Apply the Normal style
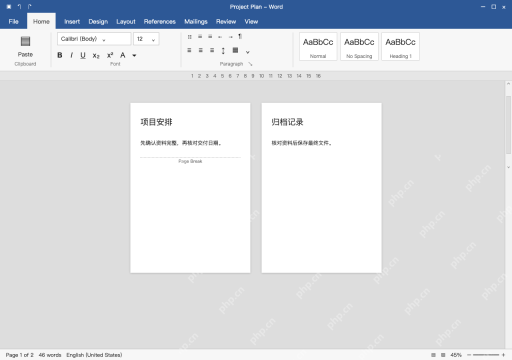 [x=318, y=47]
